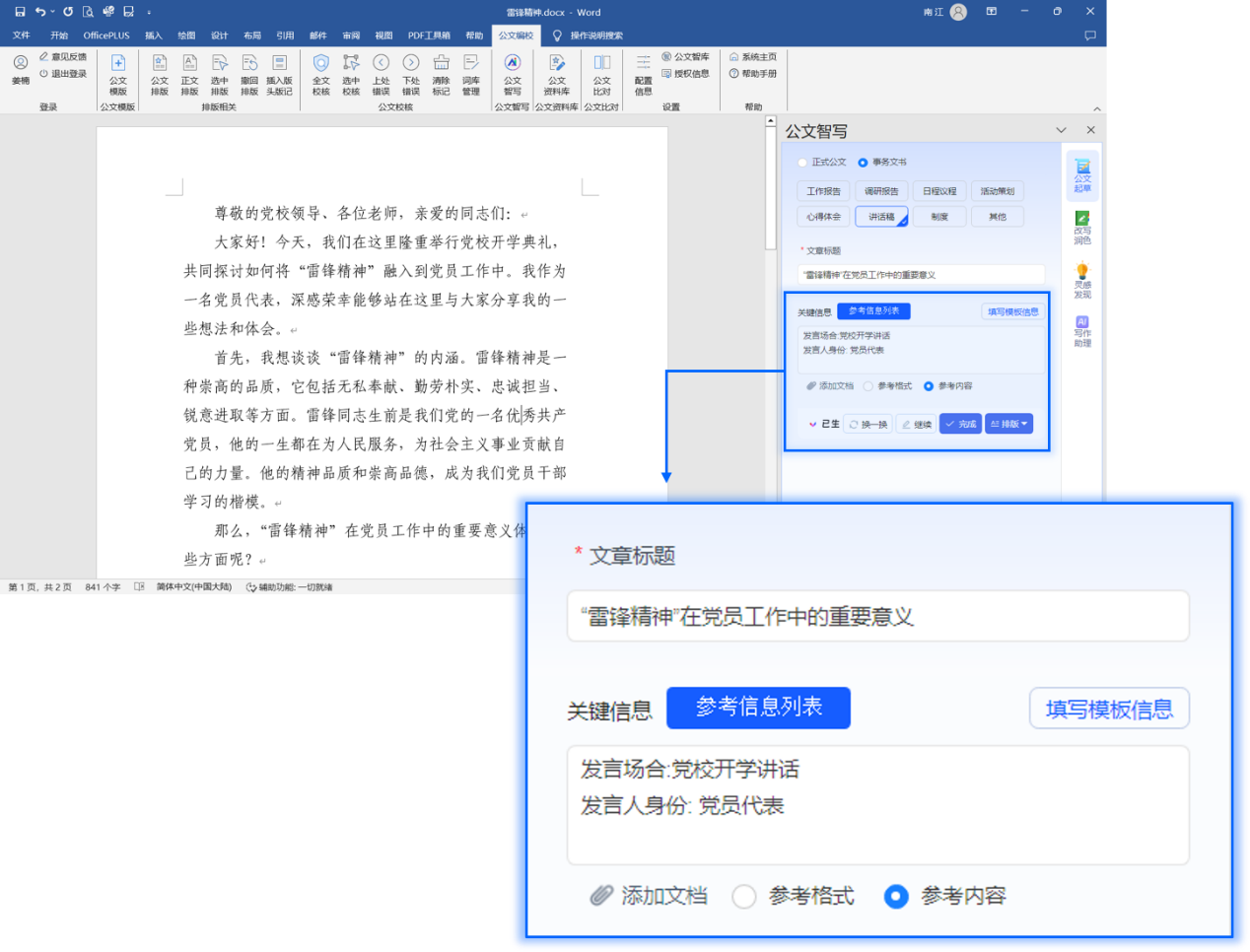Collapse the ribbon with the arrow
1250x952 pixels.
click(x=1096, y=108)
